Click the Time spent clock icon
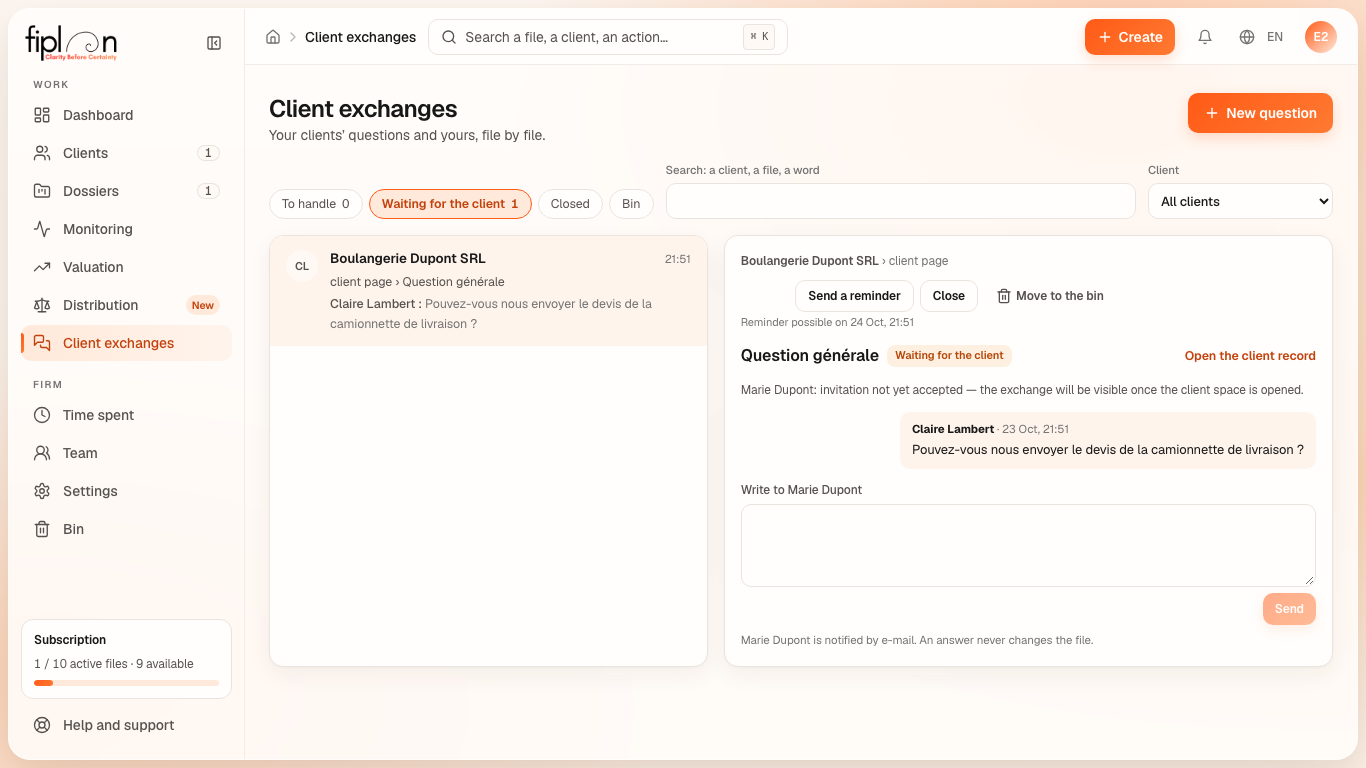Viewport: 1366px width, 768px height. click(x=42, y=415)
